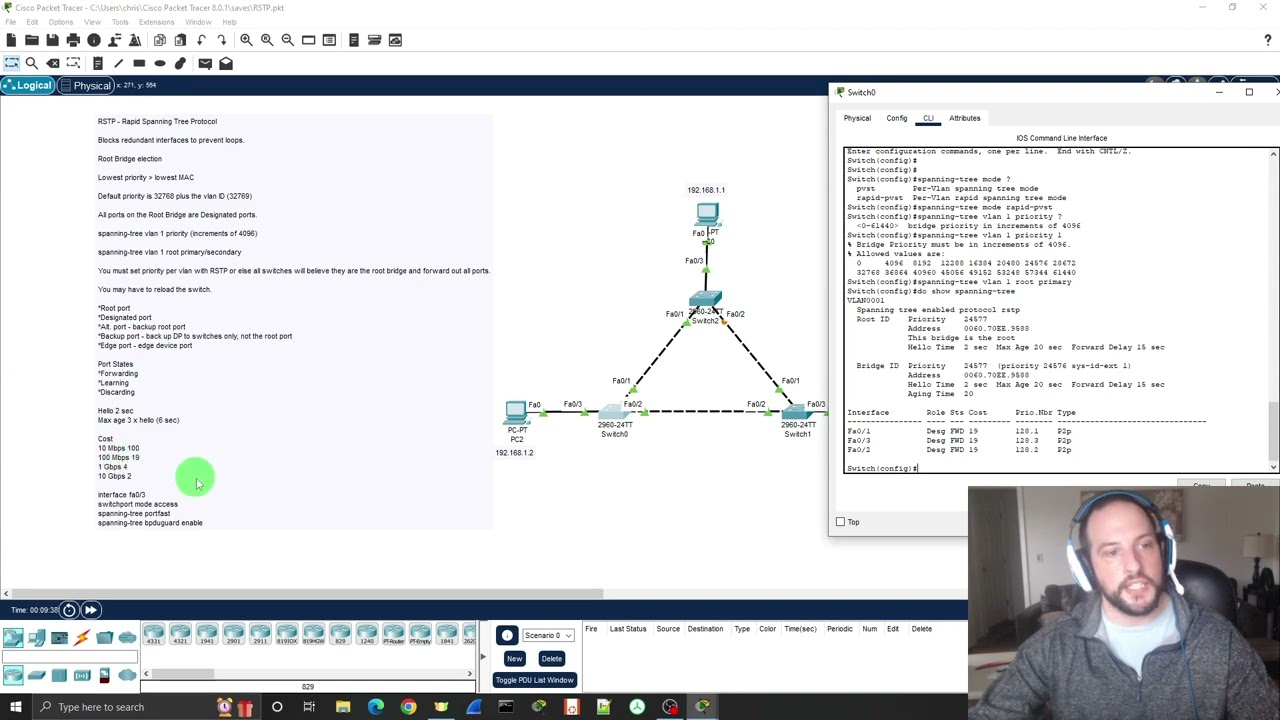Click the Undo arrow icon
1280x720 pixels.
(201, 40)
